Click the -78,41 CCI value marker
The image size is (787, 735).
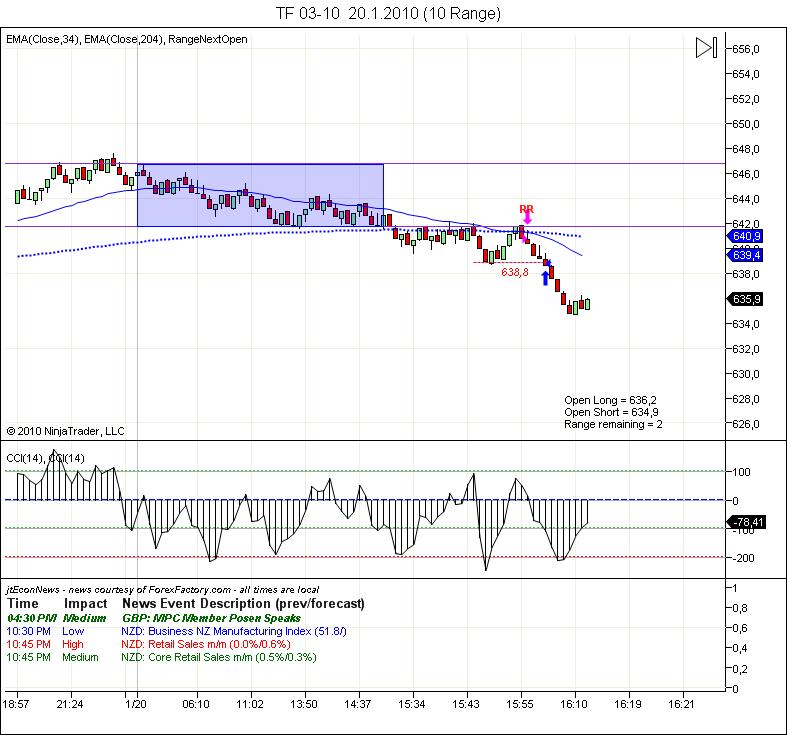[746, 522]
